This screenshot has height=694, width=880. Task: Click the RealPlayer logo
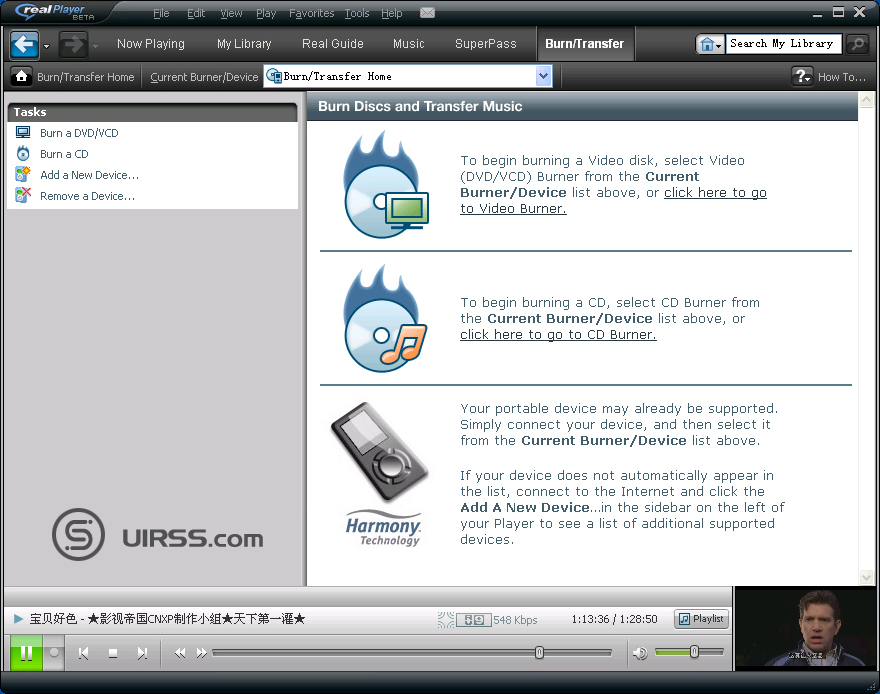[52, 11]
